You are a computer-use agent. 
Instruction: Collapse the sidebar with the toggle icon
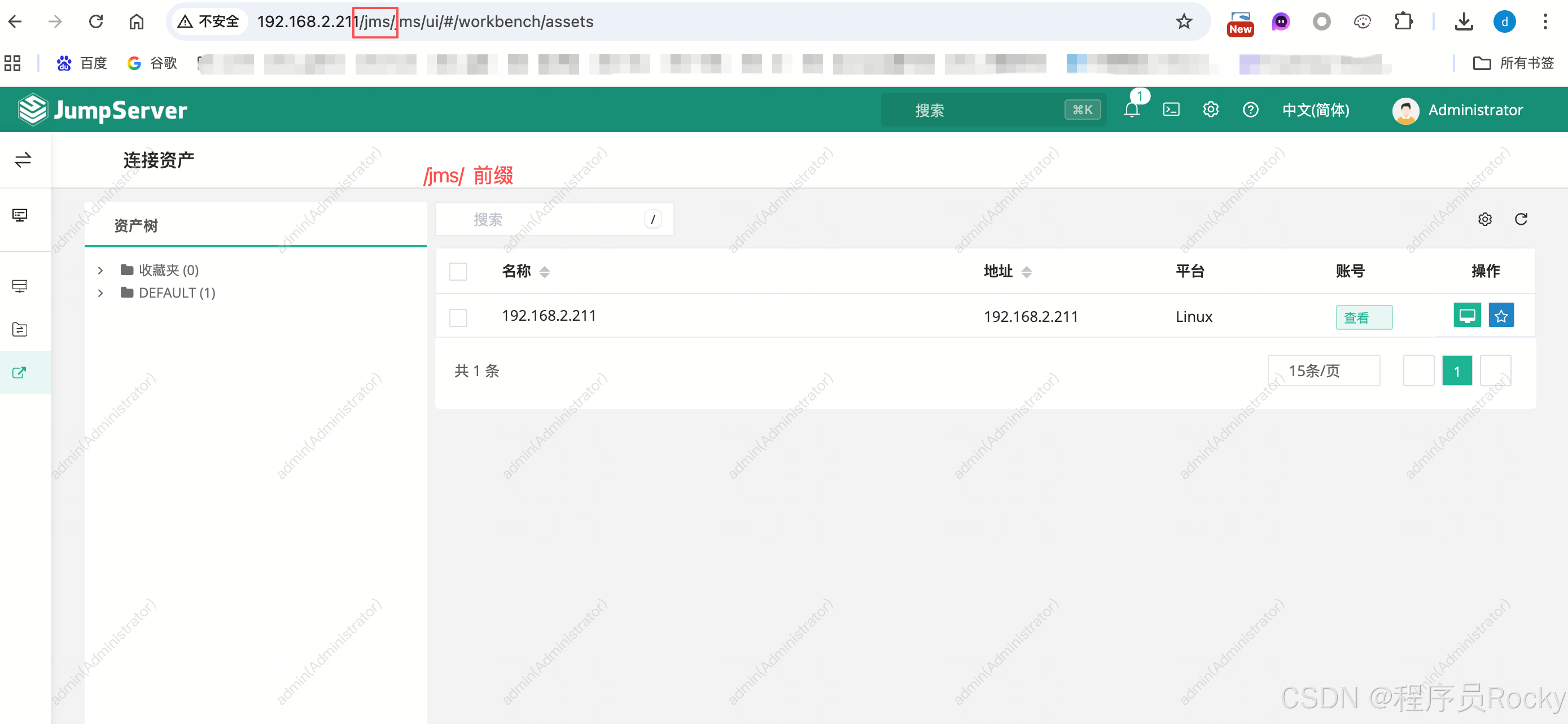(23, 160)
